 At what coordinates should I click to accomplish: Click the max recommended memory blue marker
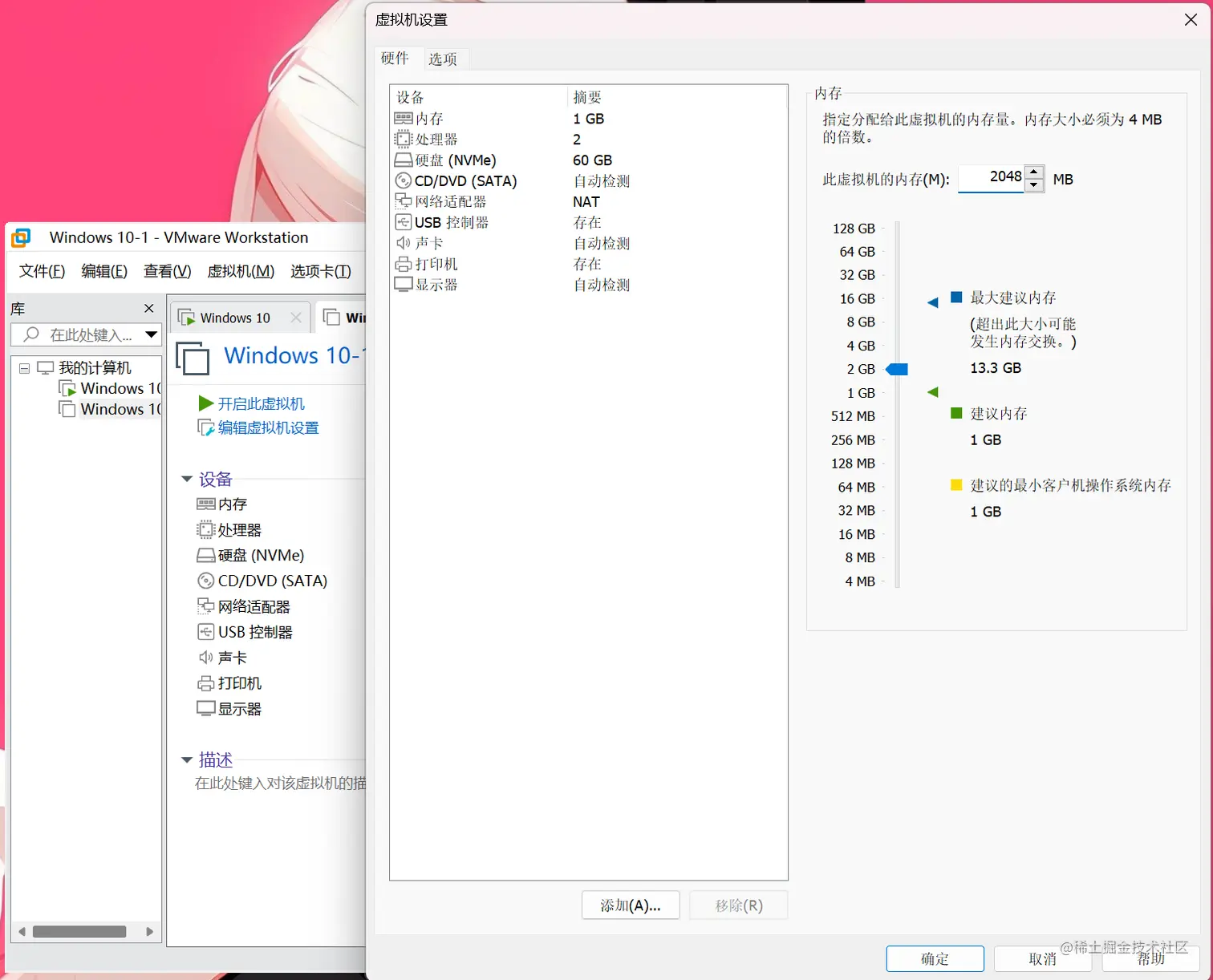932,302
